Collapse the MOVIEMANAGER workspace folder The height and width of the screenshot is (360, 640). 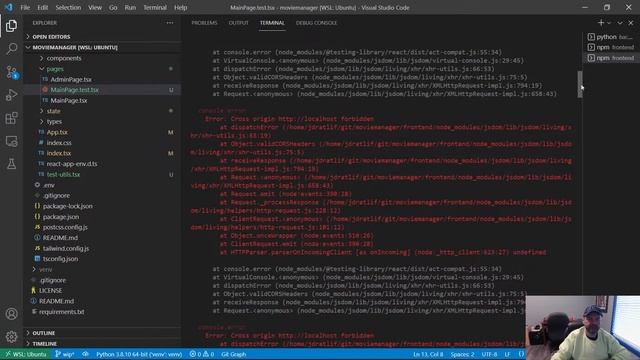pyautogui.click(x=102, y=47)
